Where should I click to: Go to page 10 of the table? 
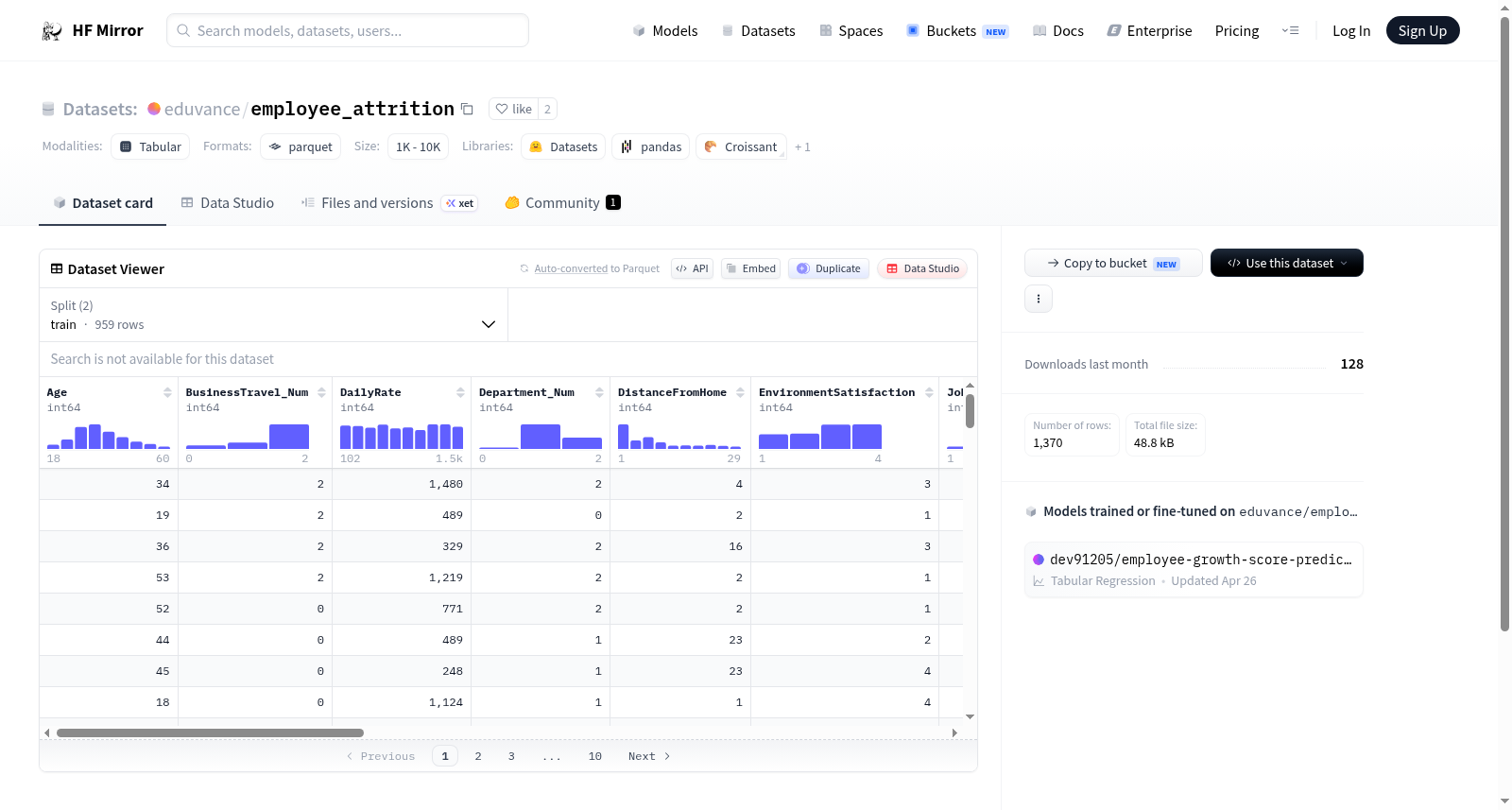(x=595, y=756)
